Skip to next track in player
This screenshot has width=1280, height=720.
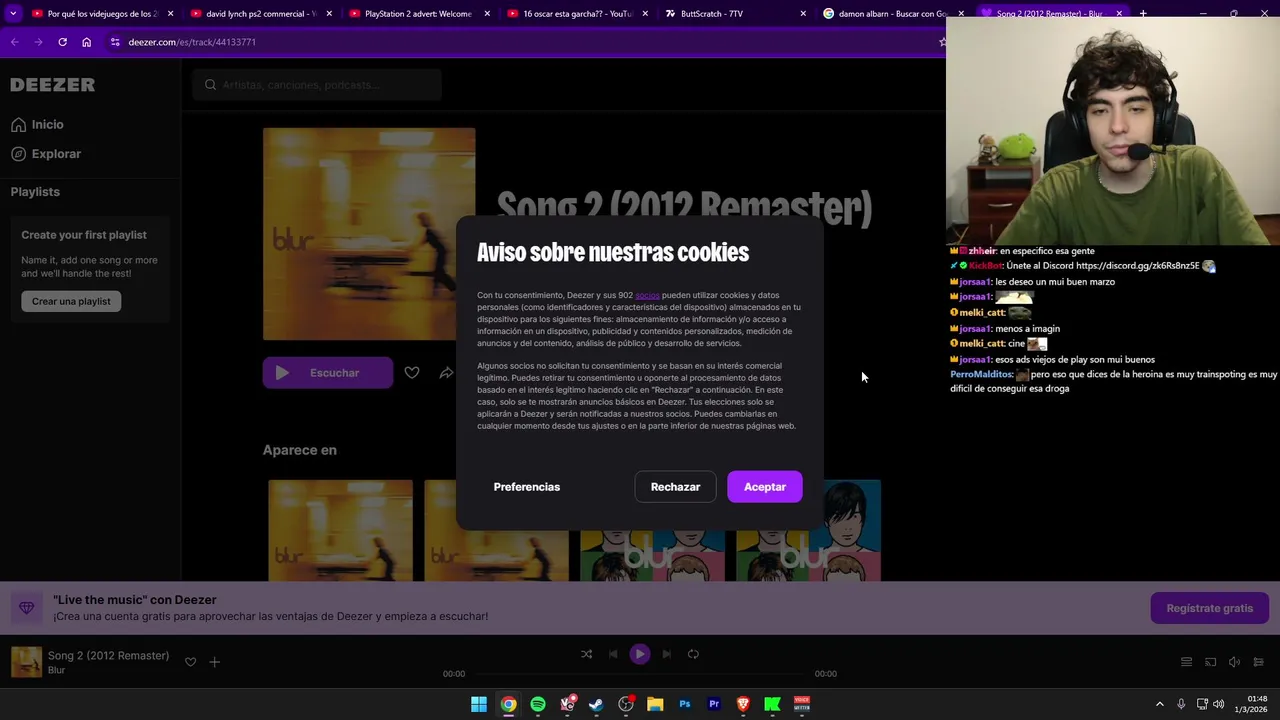(666, 654)
